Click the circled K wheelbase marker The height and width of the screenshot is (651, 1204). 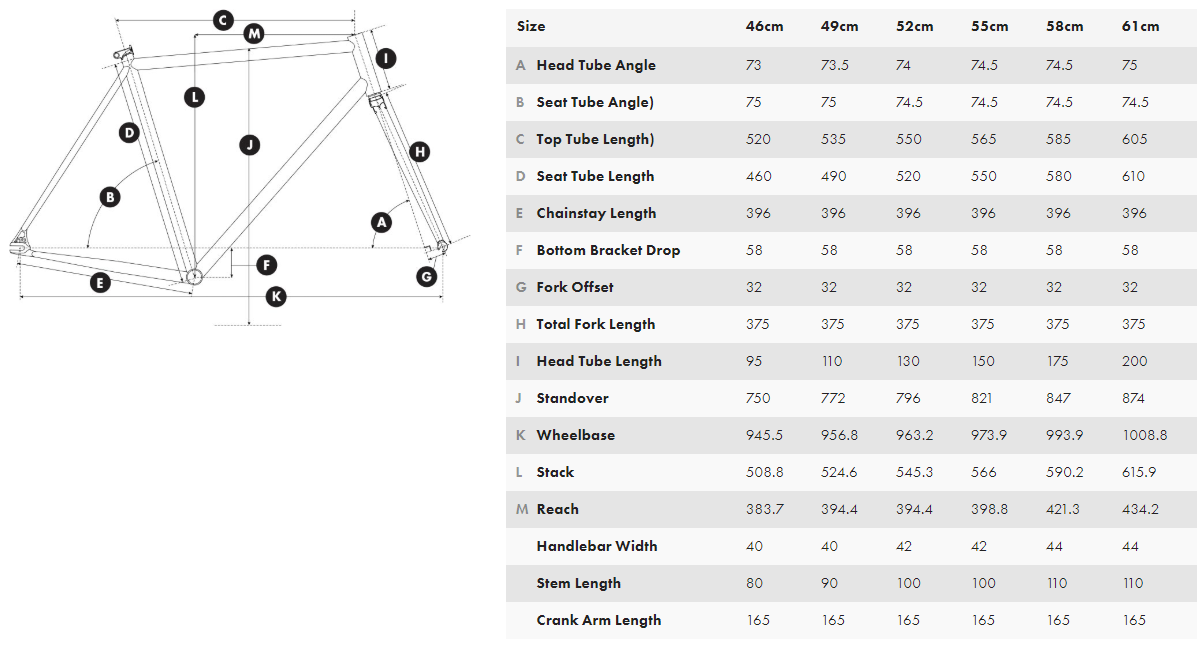276,296
